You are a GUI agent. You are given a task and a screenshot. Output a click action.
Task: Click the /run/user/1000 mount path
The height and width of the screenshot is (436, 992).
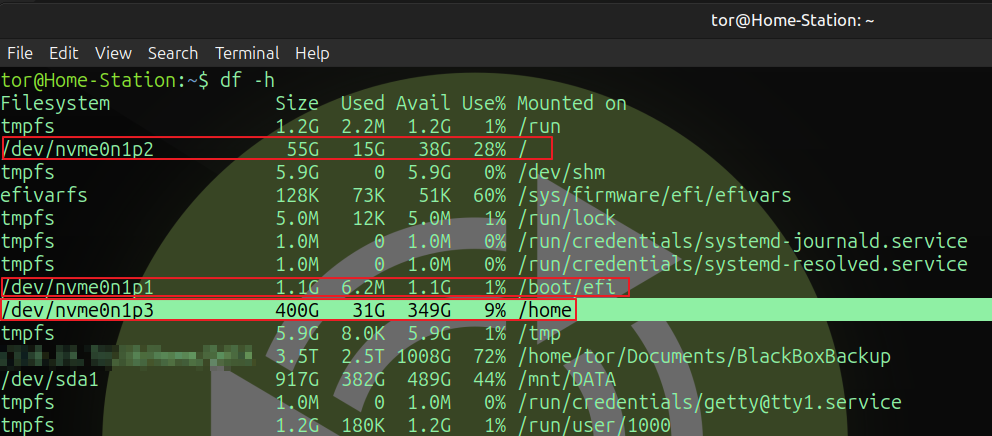click(594, 426)
